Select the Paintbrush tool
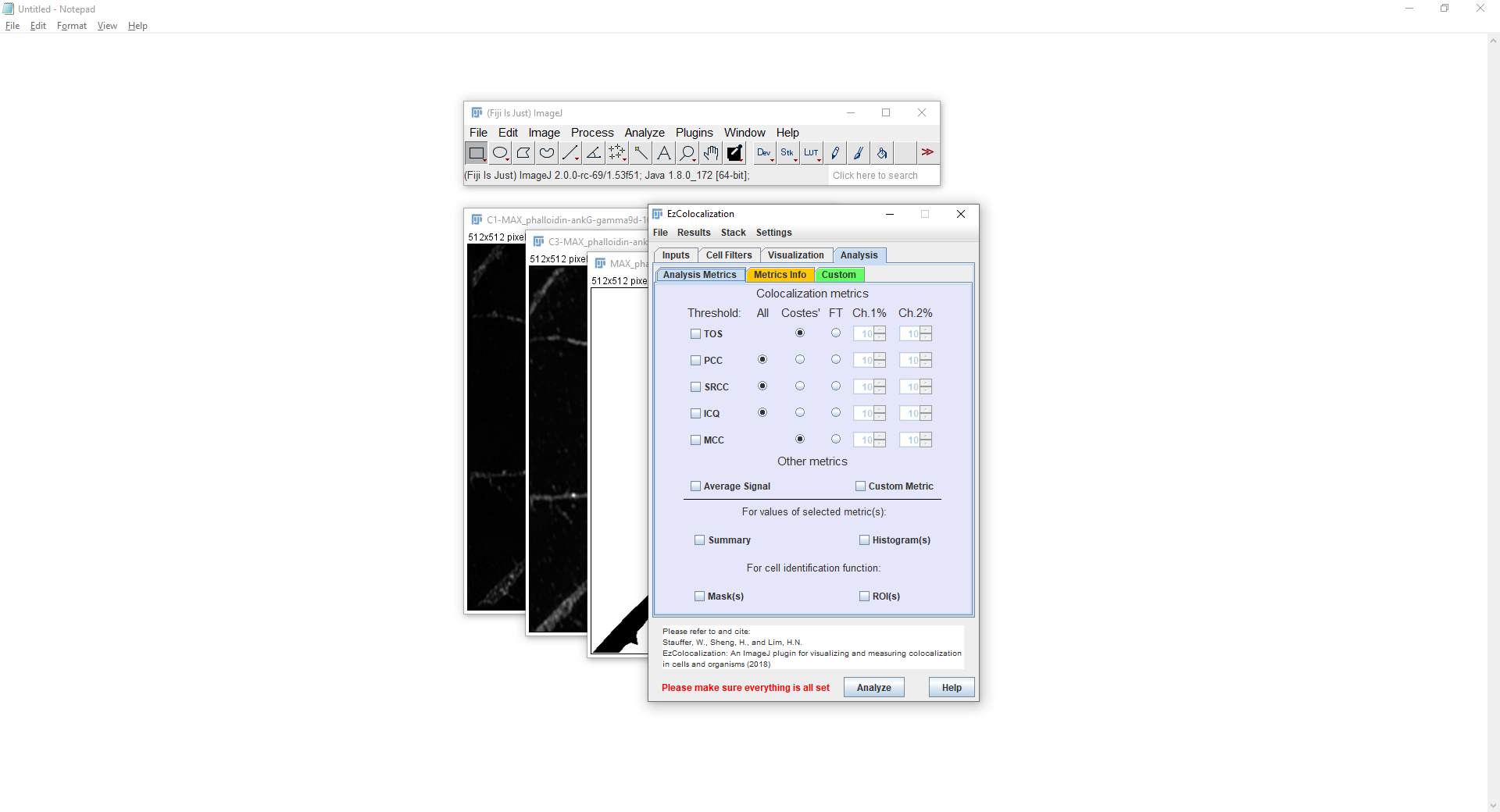Screen dimensions: 1500x812 click(x=859, y=153)
